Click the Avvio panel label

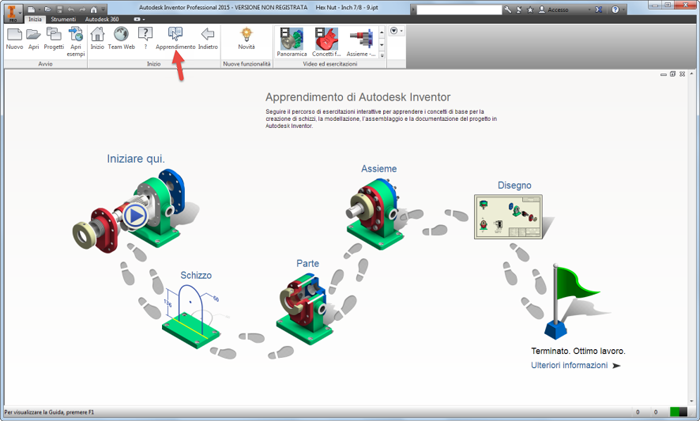tap(45, 64)
